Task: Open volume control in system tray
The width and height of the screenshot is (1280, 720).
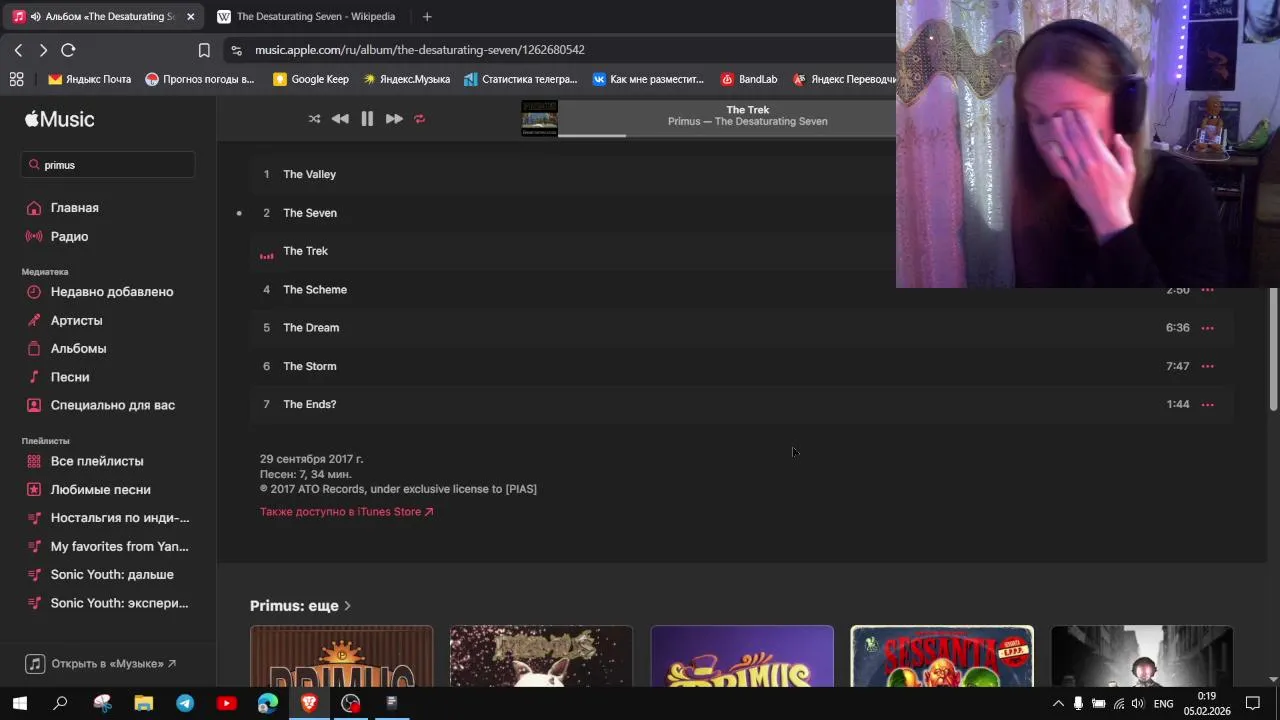Action: click(1137, 704)
